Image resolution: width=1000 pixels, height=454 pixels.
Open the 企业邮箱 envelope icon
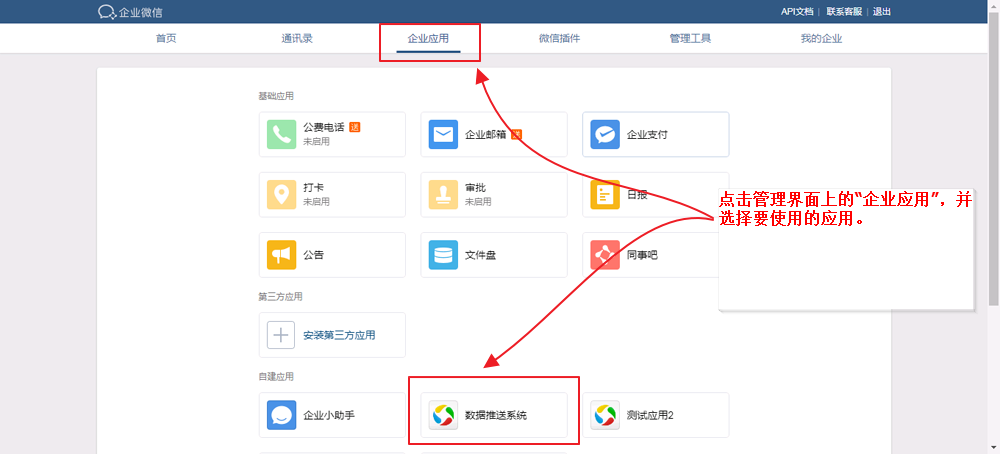click(443, 134)
